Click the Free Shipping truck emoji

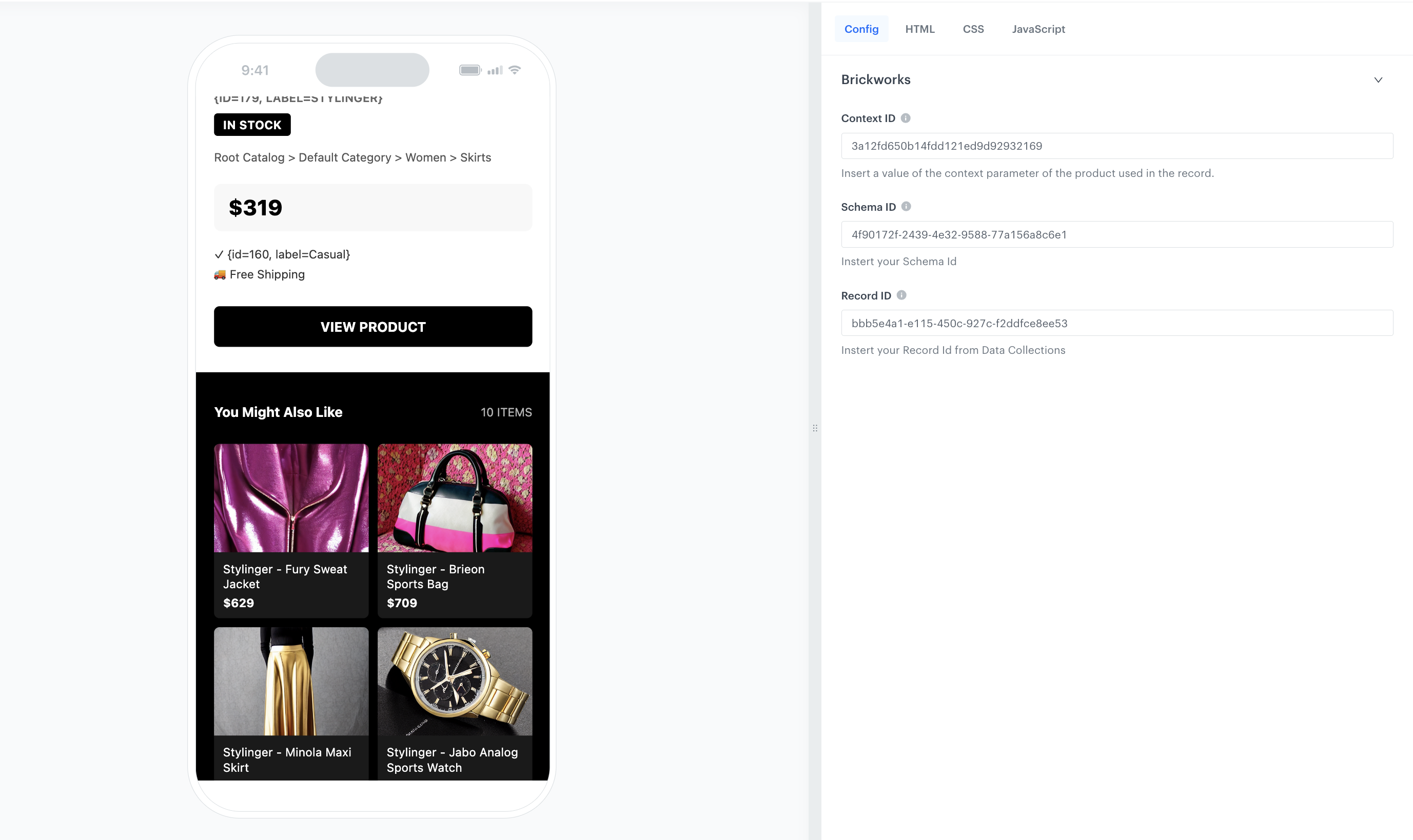pos(220,275)
